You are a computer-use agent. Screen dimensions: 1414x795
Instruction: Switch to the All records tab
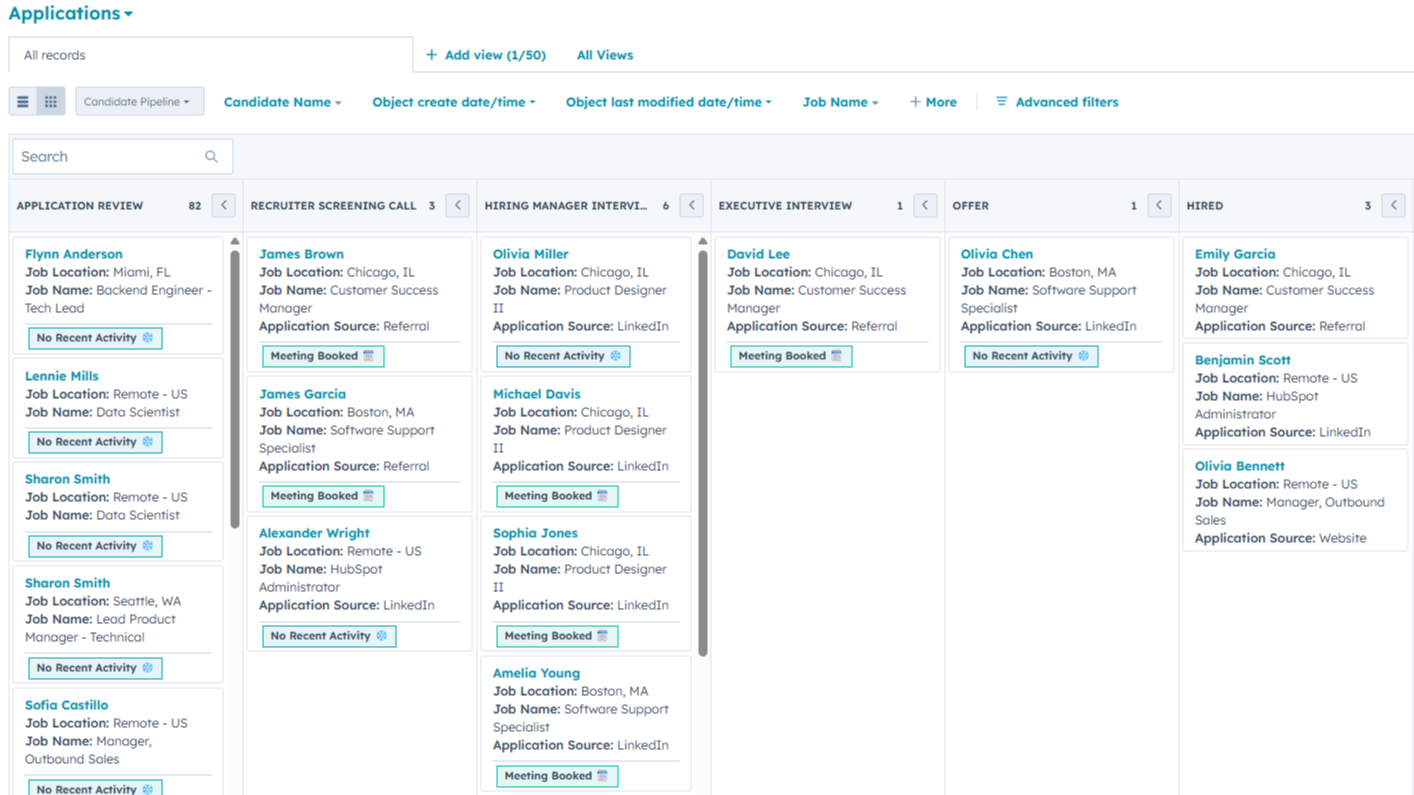(53, 55)
